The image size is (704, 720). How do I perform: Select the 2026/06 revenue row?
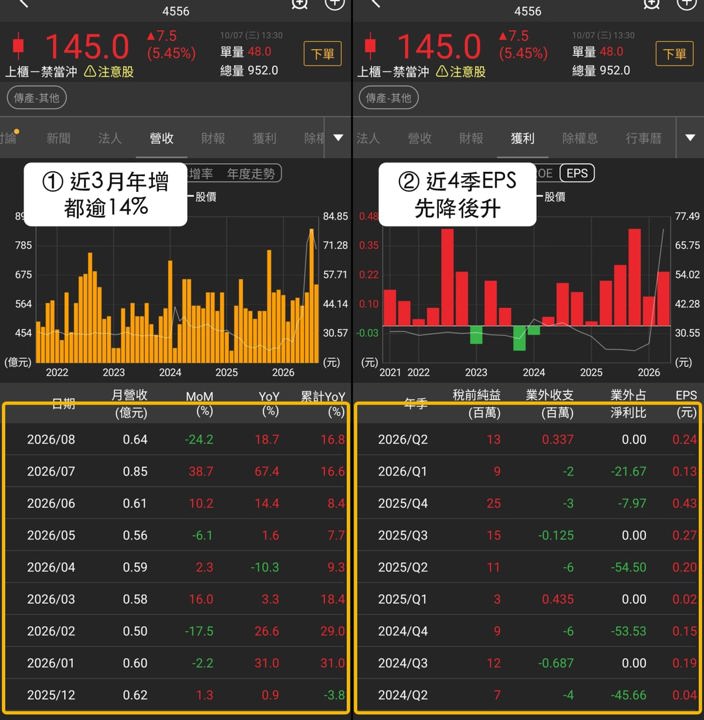(x=176, y=503)
